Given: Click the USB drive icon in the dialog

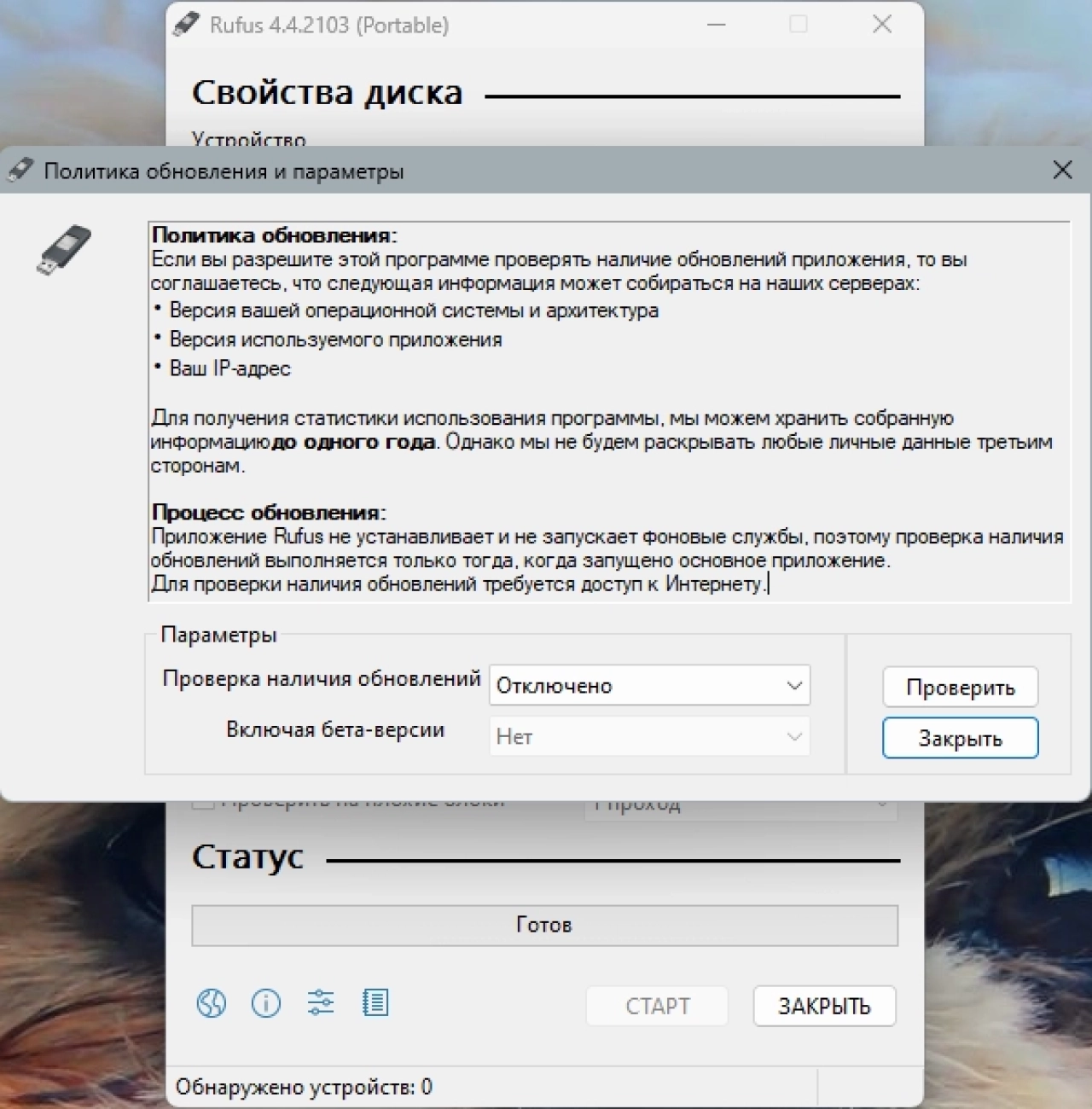Looking at the screenshot, I should coord(64,249).
